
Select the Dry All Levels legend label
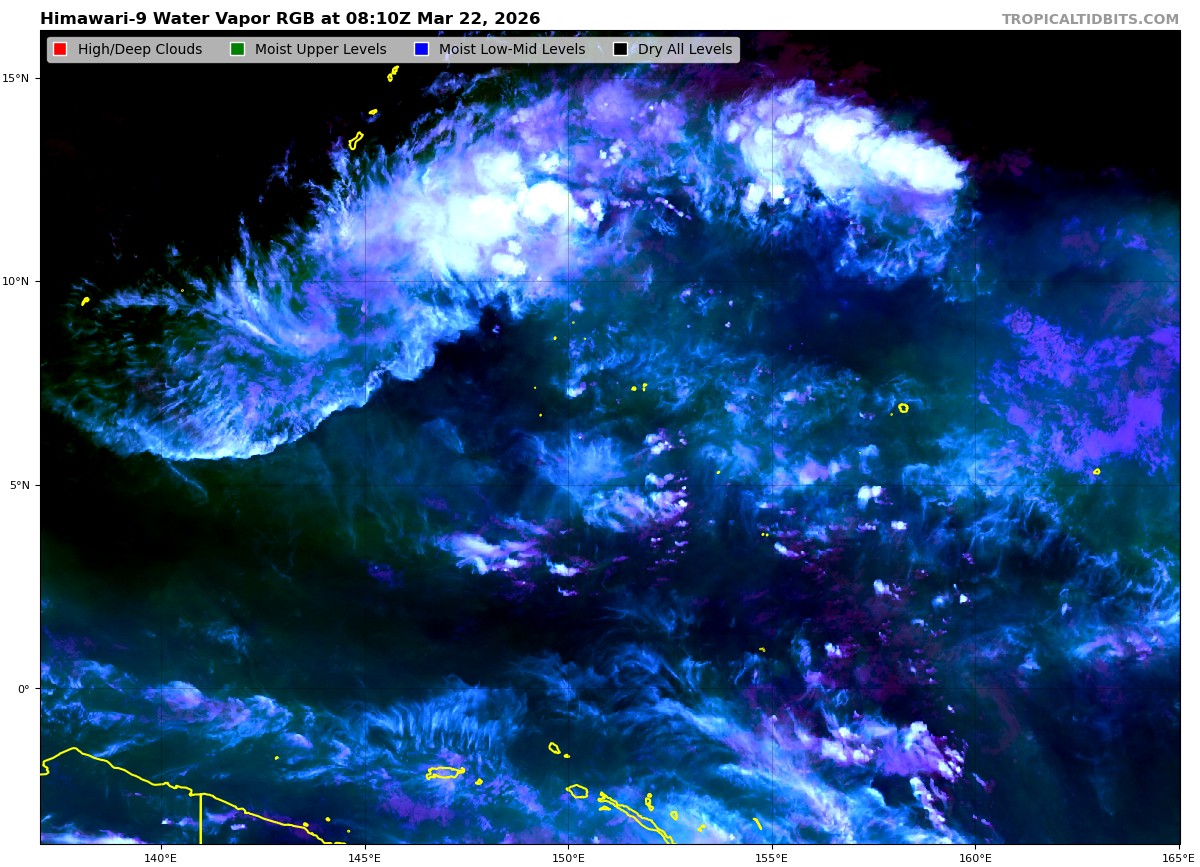pos(685,50)
